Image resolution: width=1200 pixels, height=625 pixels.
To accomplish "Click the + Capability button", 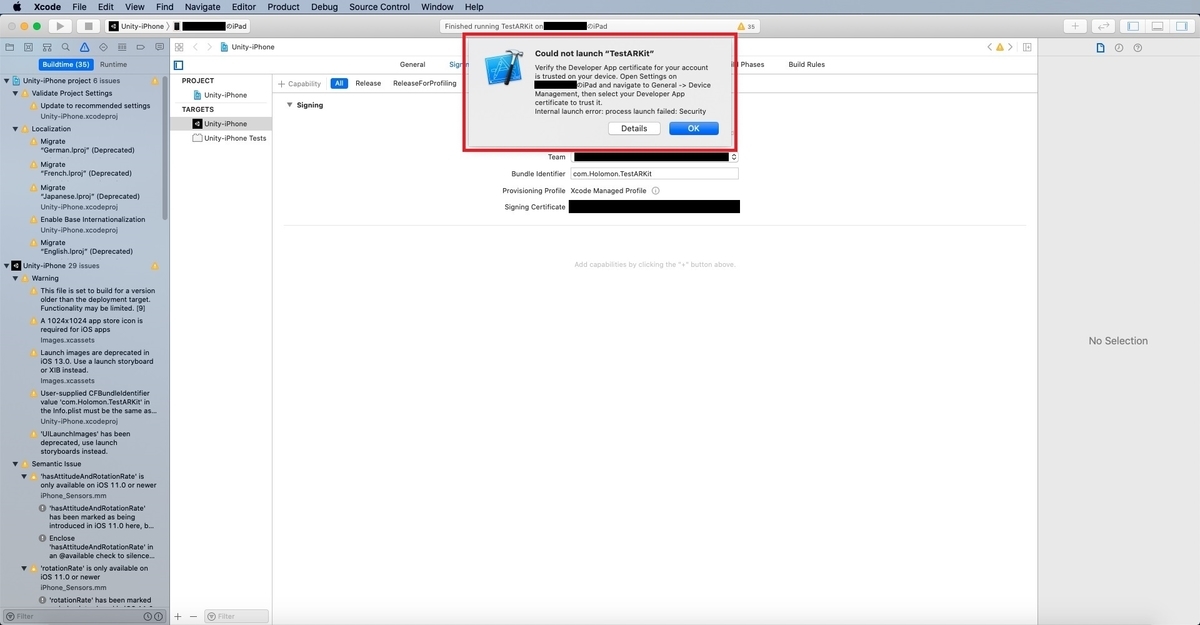I will pos(299,84).
